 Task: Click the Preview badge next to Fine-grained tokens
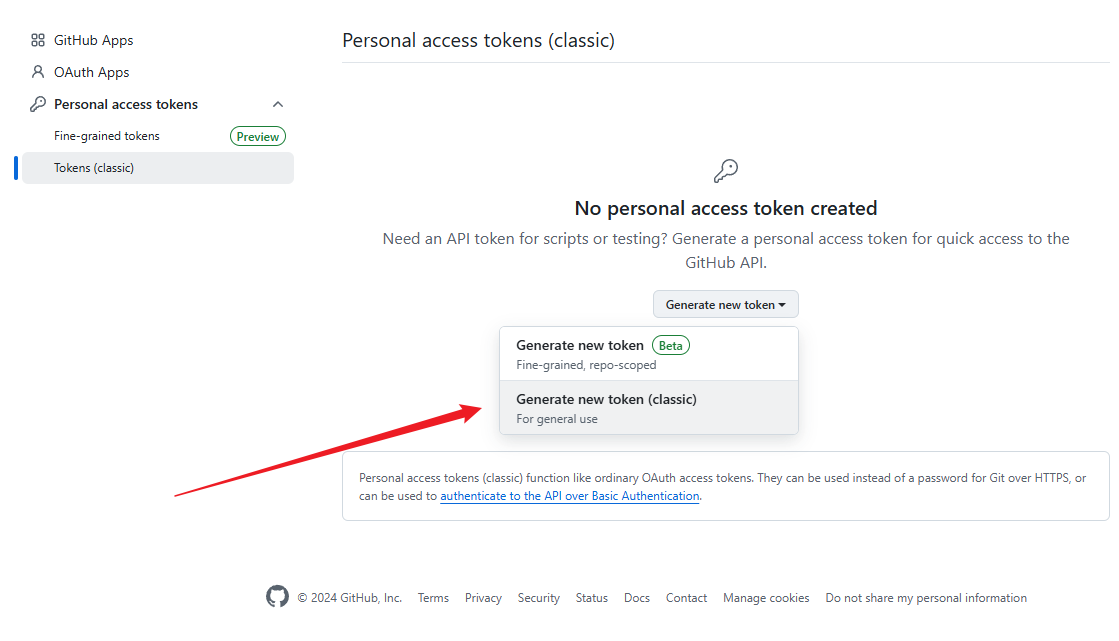258,137
